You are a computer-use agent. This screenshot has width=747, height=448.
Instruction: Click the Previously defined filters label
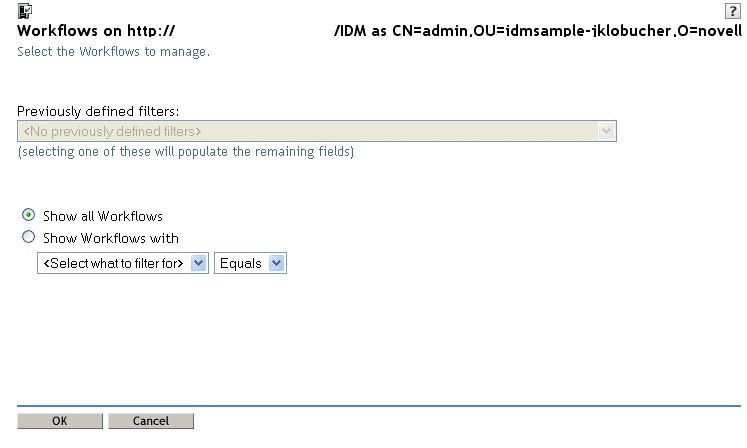click(x=98, y=112)
